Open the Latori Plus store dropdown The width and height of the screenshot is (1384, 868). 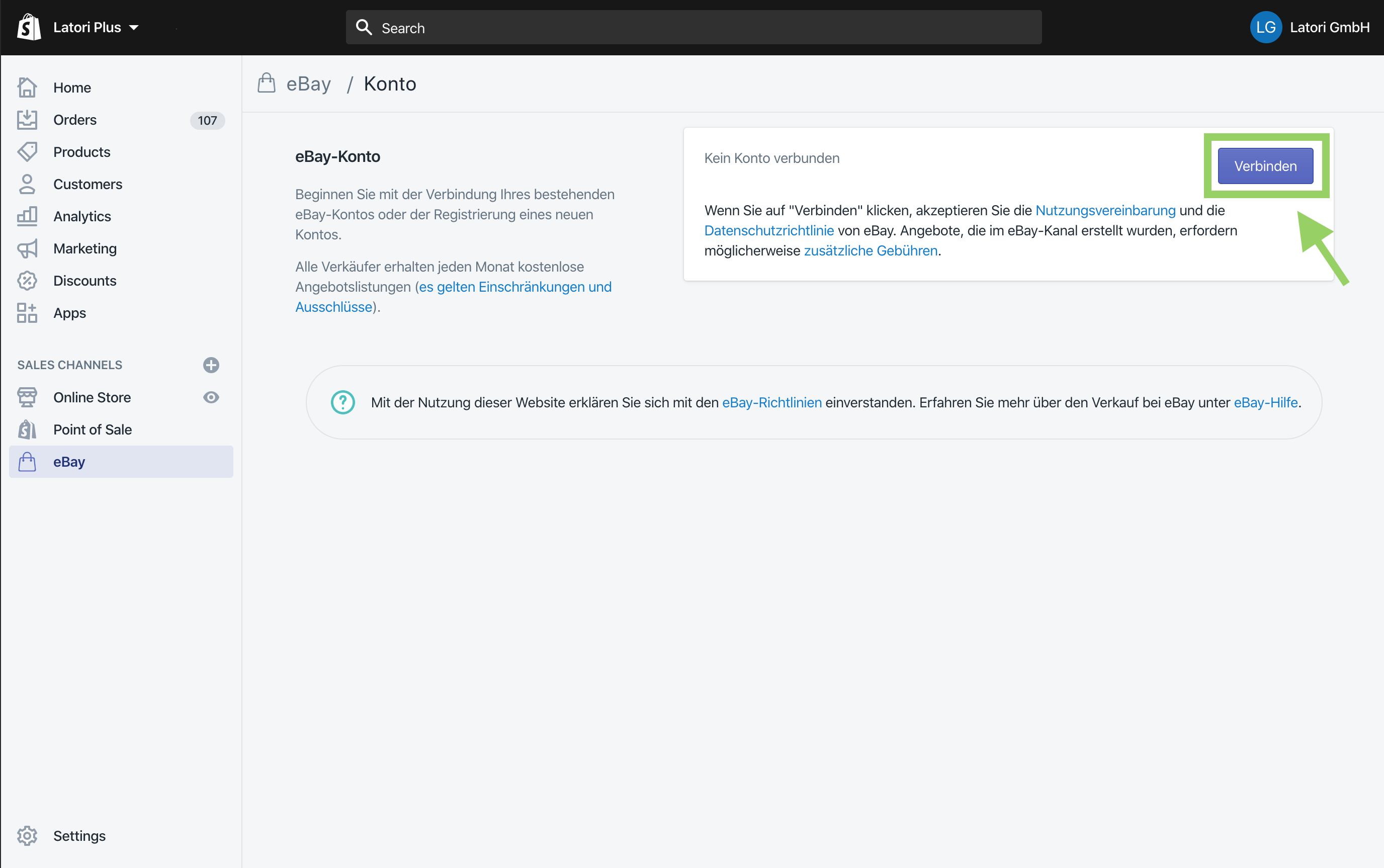(96, 27)
